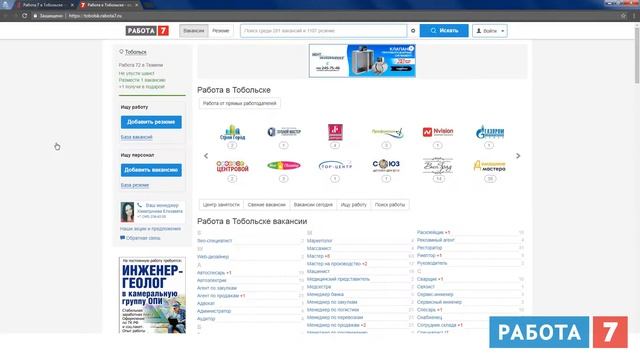Open the Массажист vacancy category
This screenshot has width=640, height=360.
pos(319,248)
